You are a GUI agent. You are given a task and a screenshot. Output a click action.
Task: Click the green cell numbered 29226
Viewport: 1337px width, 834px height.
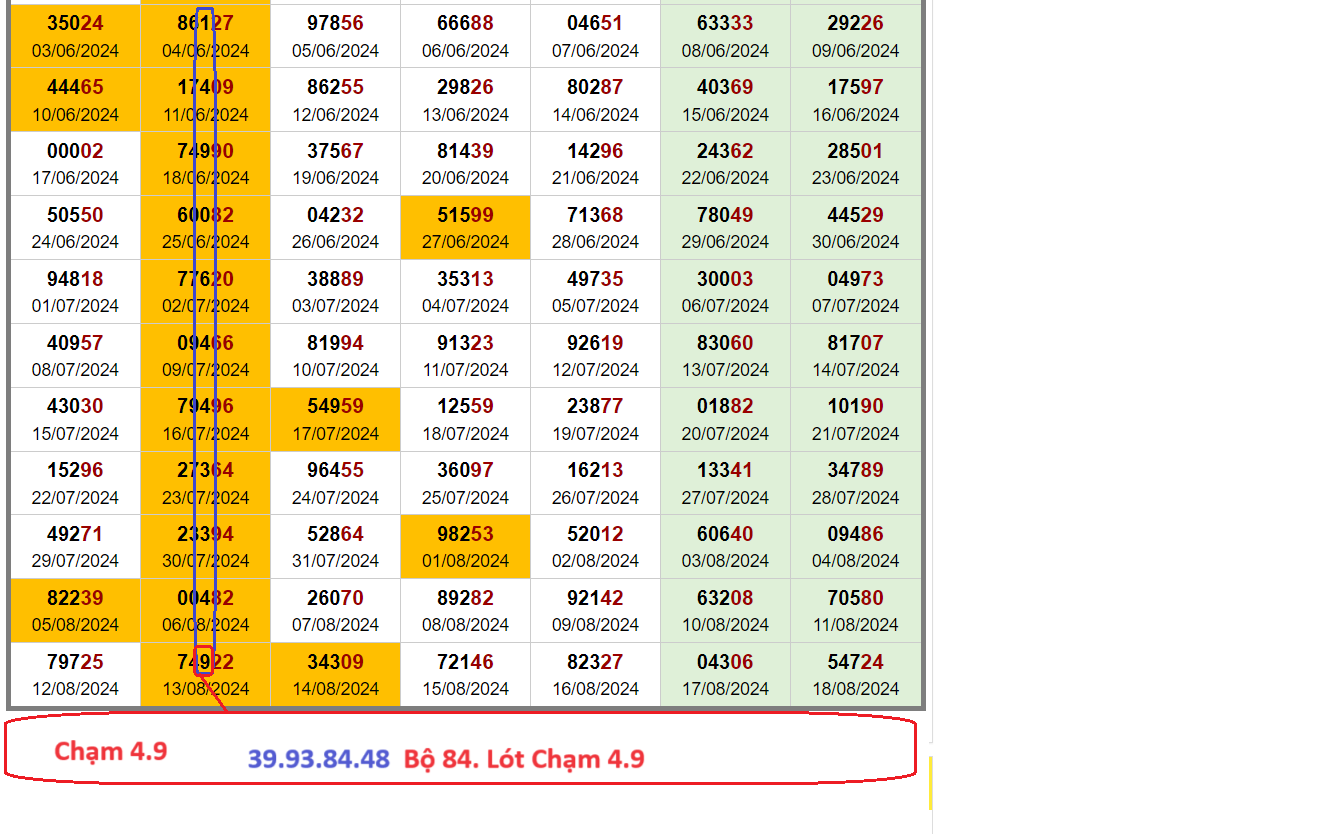[855, 37]
